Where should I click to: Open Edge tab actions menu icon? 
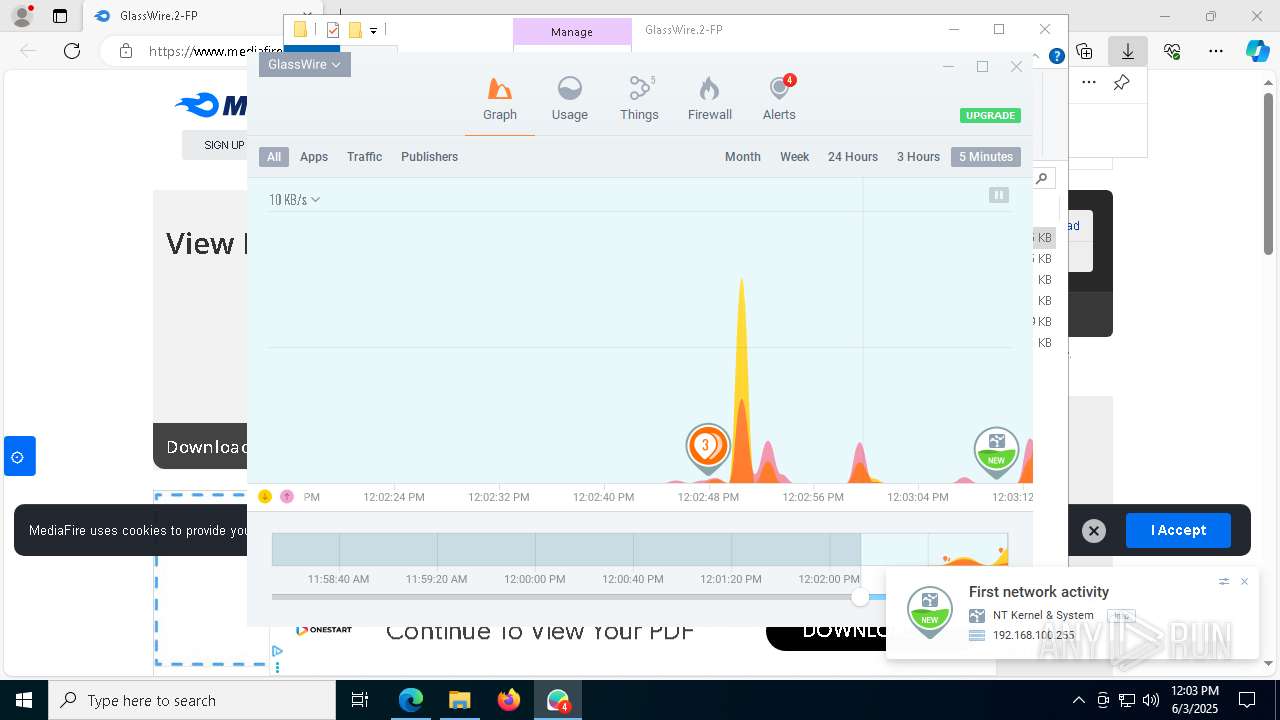pos(60,16)
